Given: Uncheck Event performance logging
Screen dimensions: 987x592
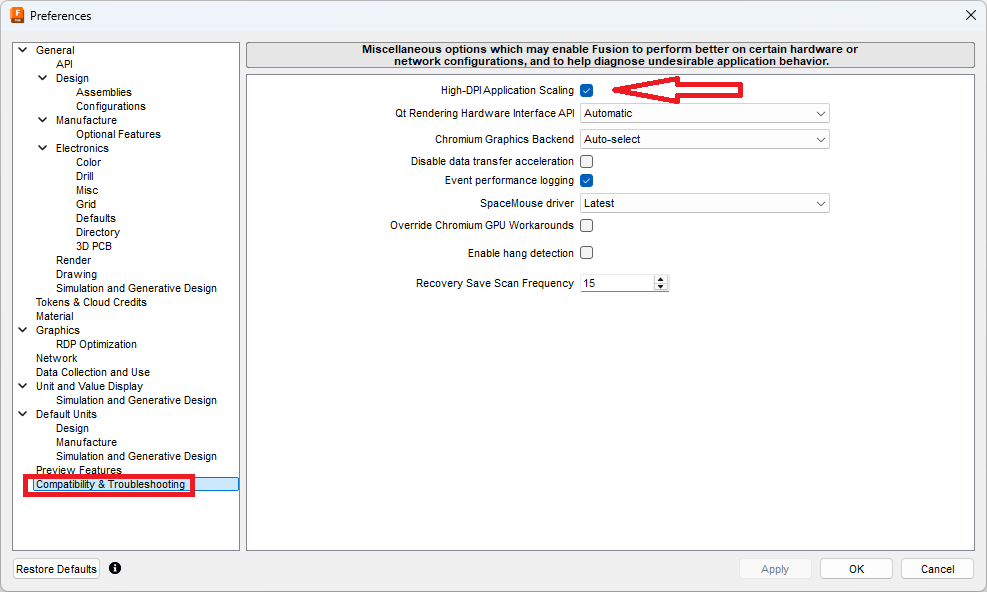Looking at the screenshot, I should [x=587, y=181].
